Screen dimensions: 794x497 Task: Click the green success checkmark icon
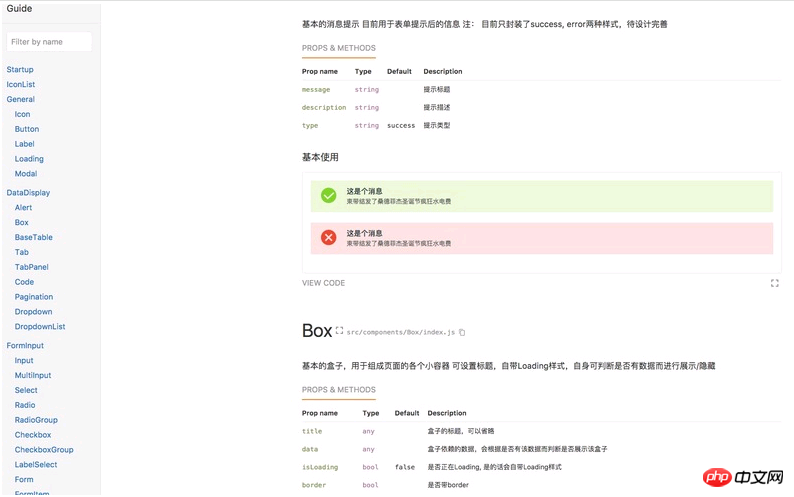tap(329, 196)
